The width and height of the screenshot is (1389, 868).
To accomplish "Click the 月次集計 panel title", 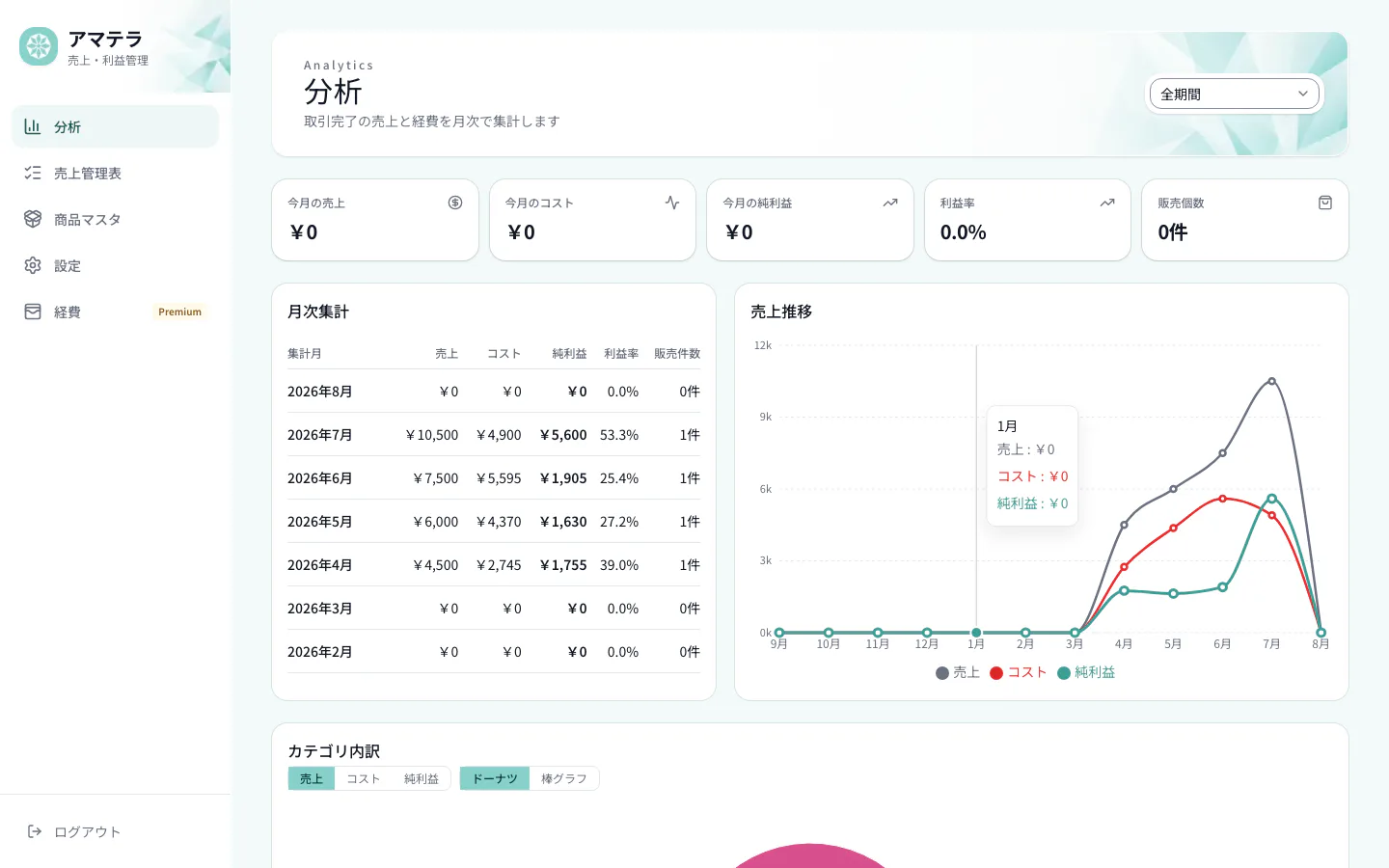I will 318,312.
